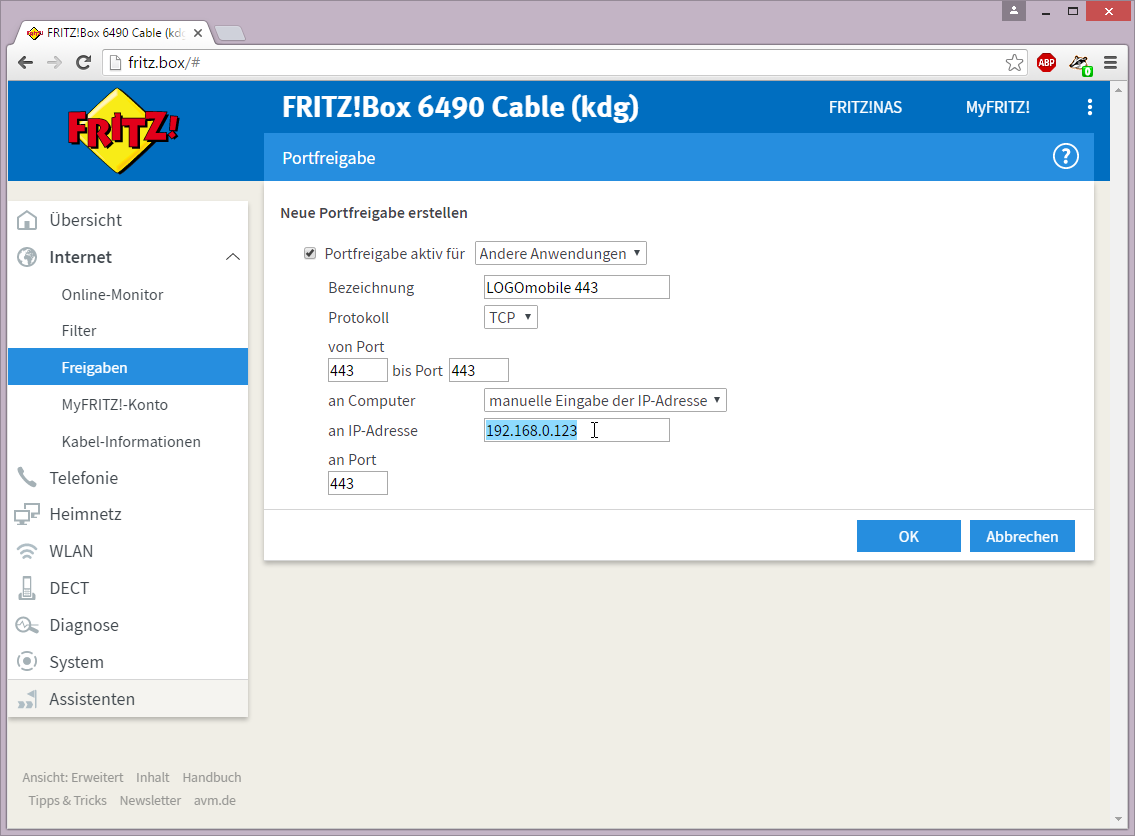The width and height of the screenshot is (1135, 836).
Task: Close the FRITZ!Box browser tab
Action: pyautogui.click(x=198, y=33)
